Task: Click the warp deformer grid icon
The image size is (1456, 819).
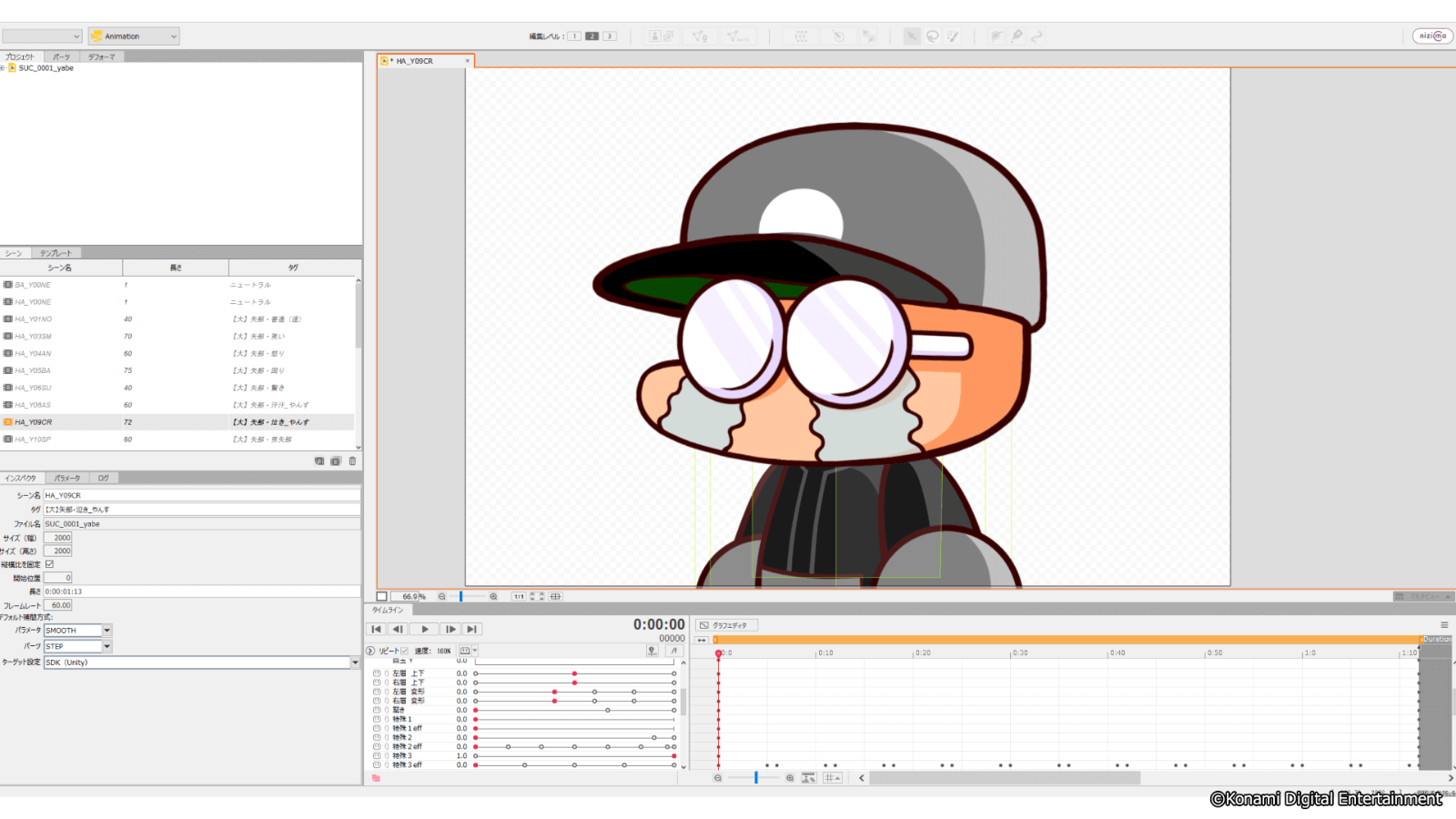Action: [801, 36]
